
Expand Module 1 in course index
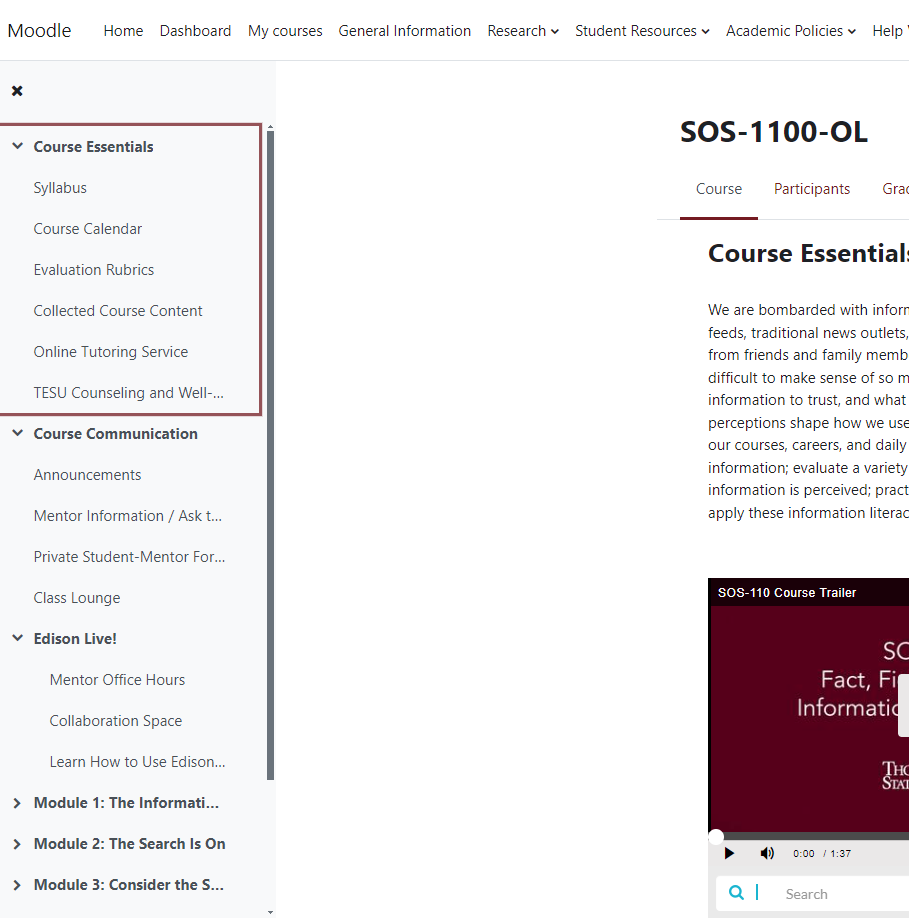[17, 802]
